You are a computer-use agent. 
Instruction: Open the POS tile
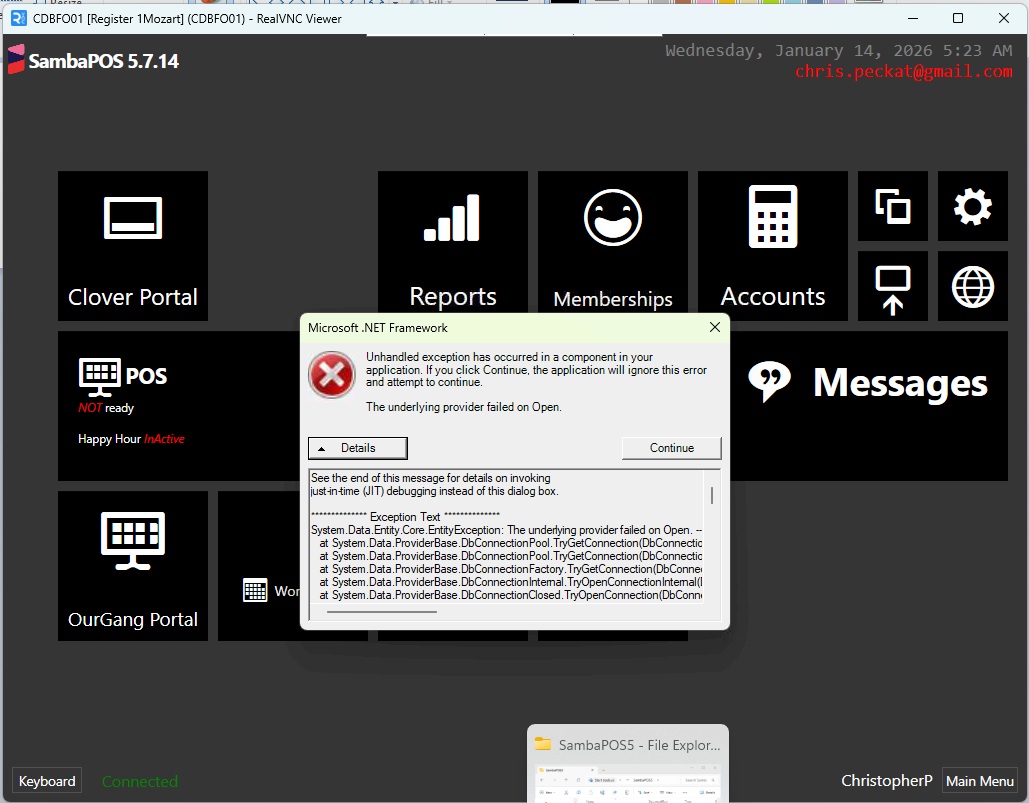pos(180,406)
